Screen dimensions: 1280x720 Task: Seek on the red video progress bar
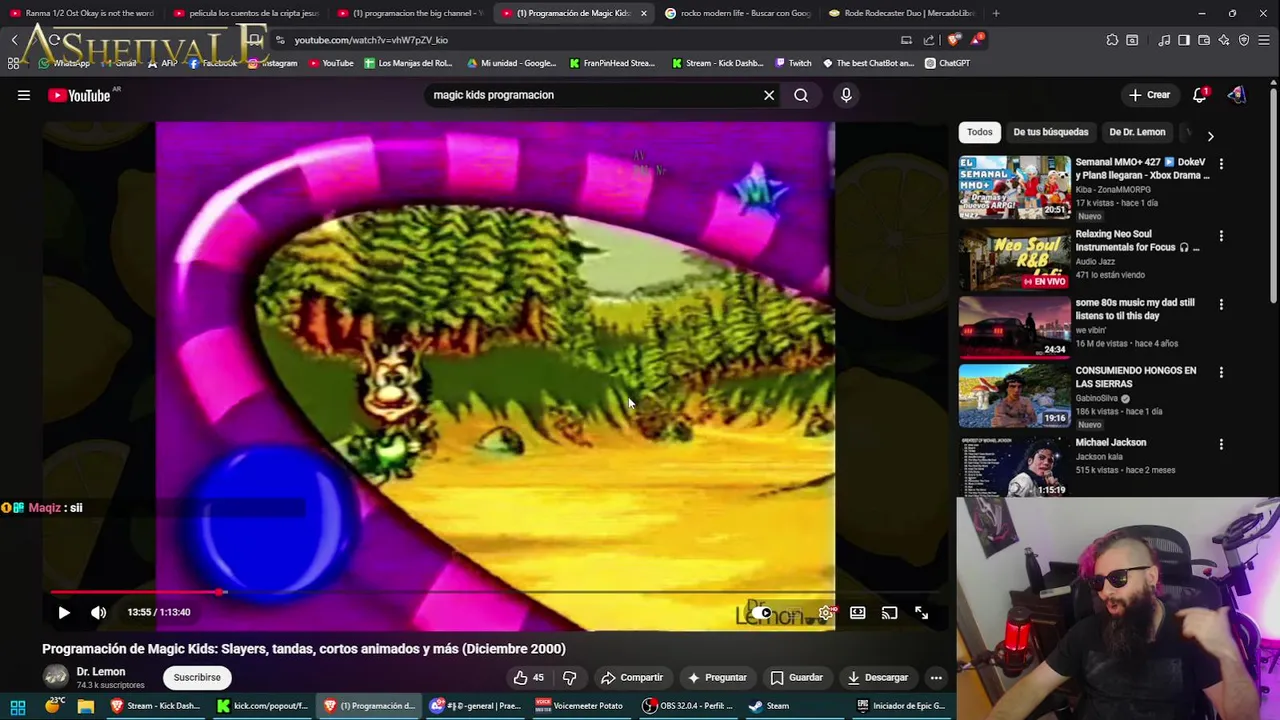(x=495, y=592)
